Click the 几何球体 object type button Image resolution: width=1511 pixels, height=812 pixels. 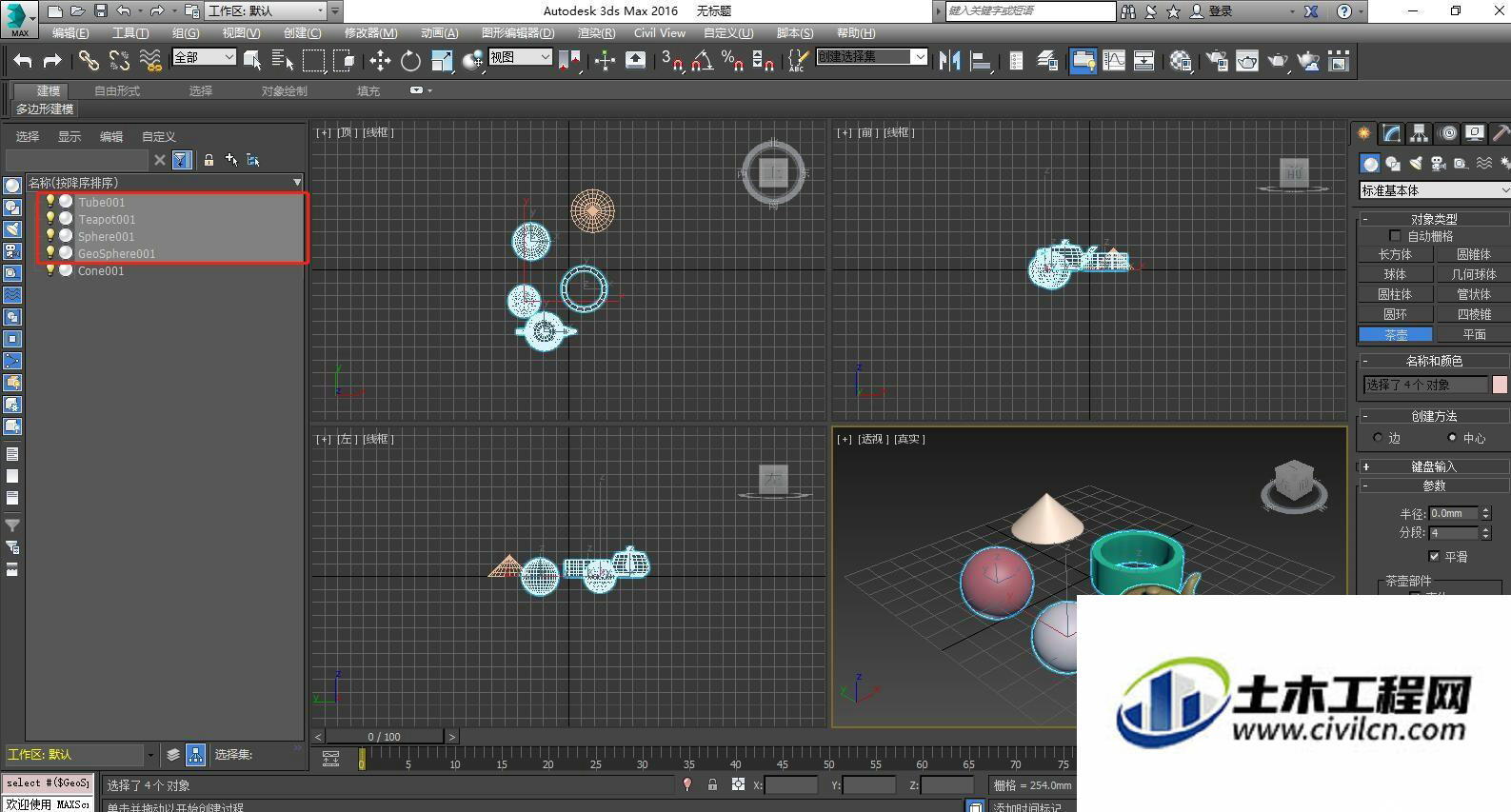1474,274
